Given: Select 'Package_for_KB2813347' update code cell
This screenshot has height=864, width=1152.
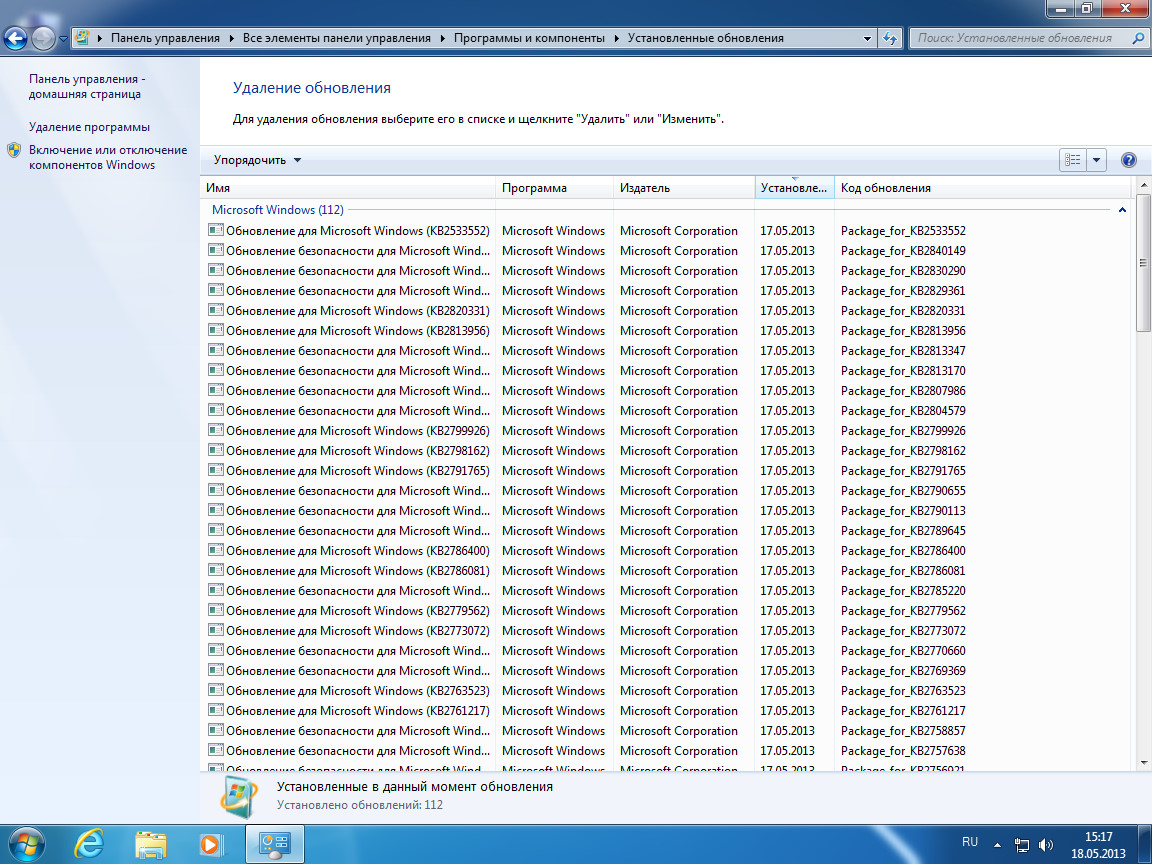Looking at the screenshot, I should (903, 351).
